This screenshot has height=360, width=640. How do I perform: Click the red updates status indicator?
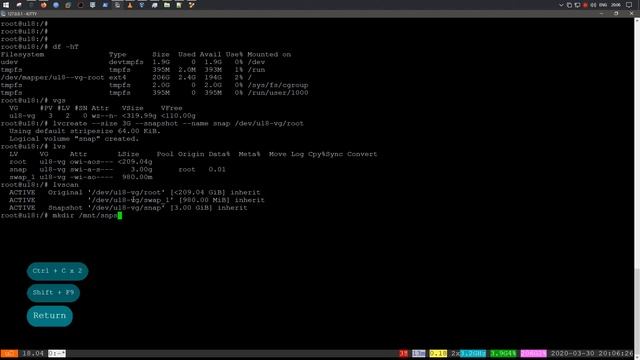pyautogui.click(x=404, y=353)
